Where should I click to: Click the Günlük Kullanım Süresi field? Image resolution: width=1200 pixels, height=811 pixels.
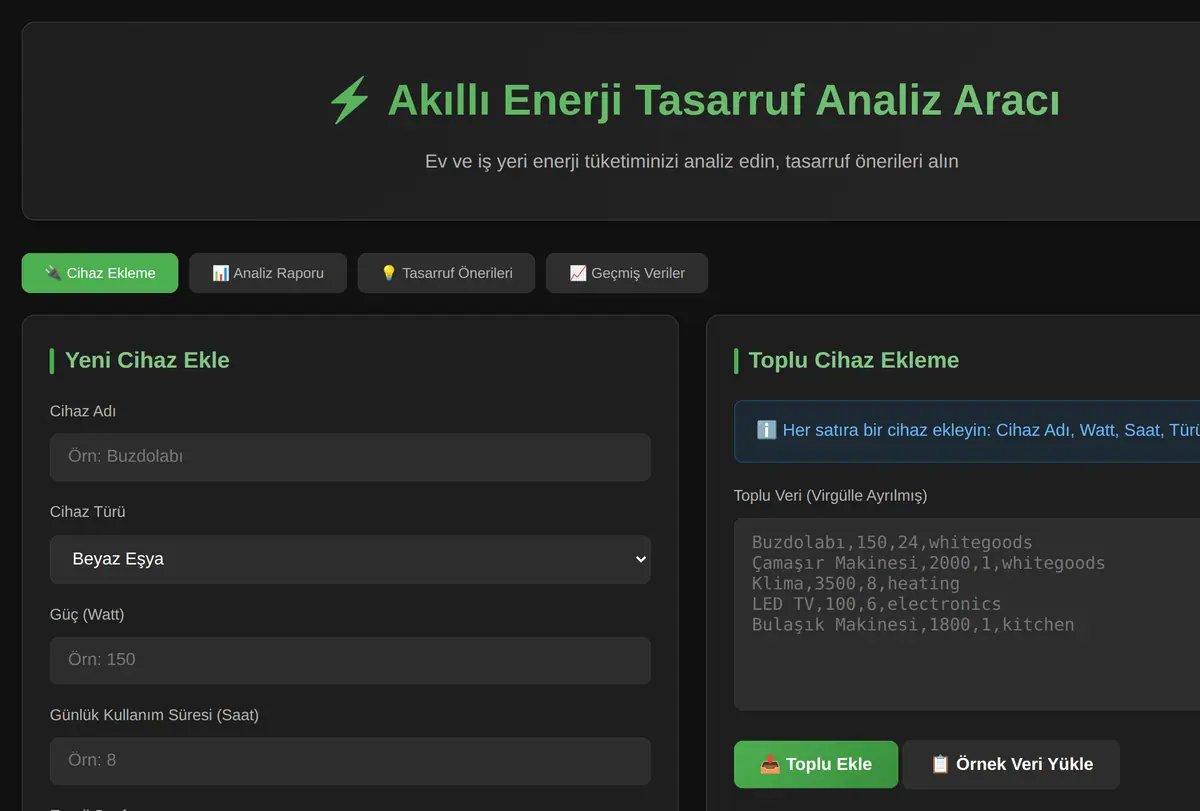(x=350, y=761)
